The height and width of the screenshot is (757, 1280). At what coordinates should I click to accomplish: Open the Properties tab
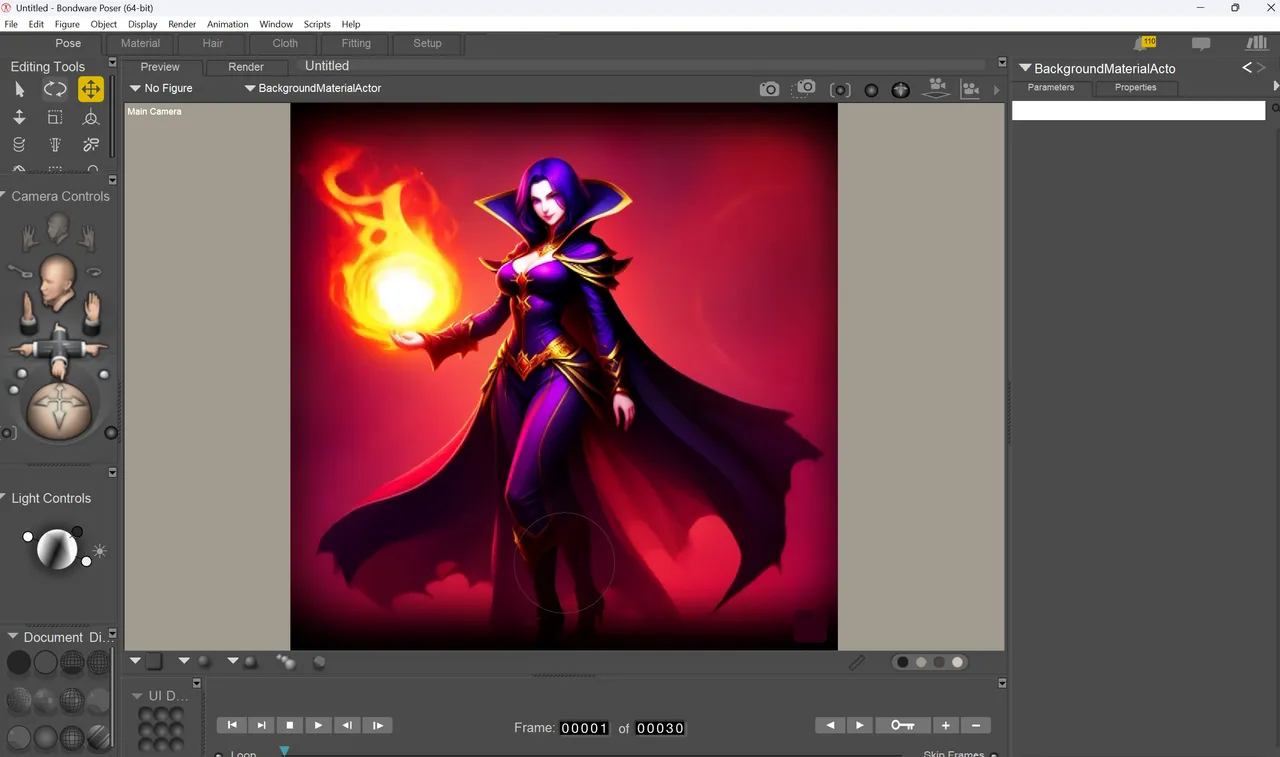coord(1136,87)
